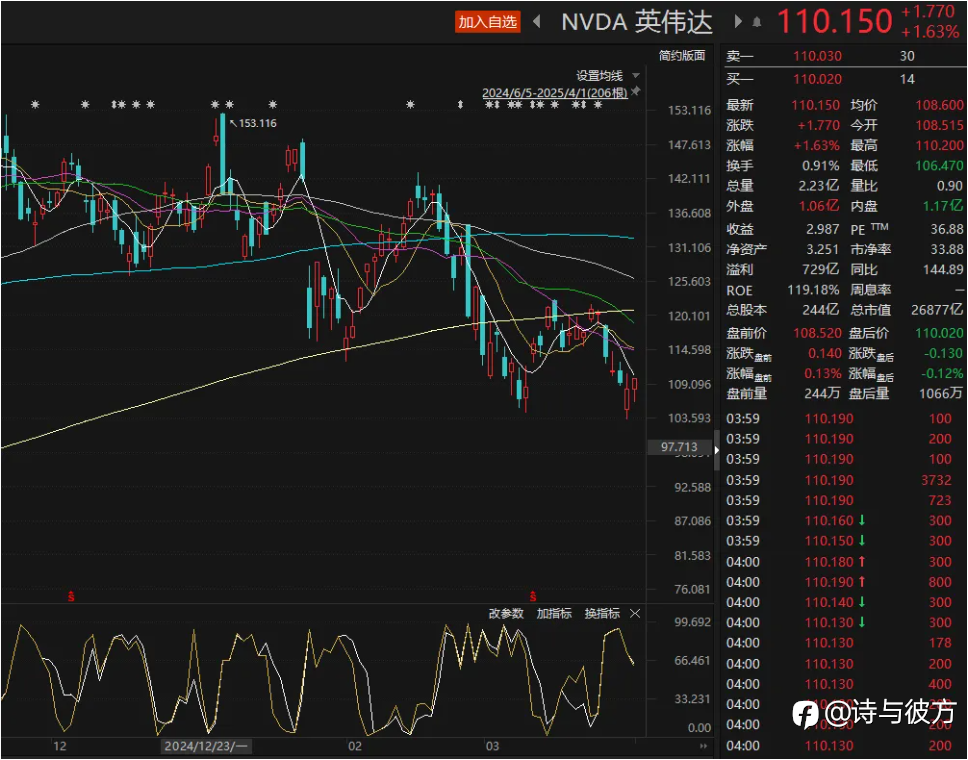The width and height of the screenshot is (968, 760).
Task: Click the 买一 bid price row label
Action: click(x=739, y=79)
